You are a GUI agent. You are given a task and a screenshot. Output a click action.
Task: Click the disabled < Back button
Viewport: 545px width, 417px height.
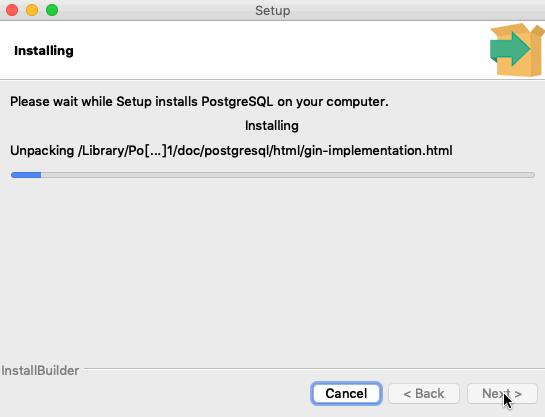424,393
